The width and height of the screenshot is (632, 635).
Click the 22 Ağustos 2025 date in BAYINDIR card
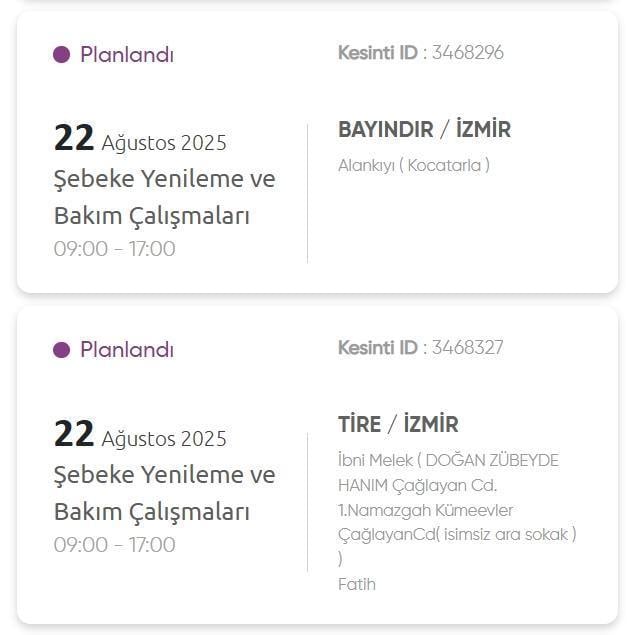pos(140,140)
